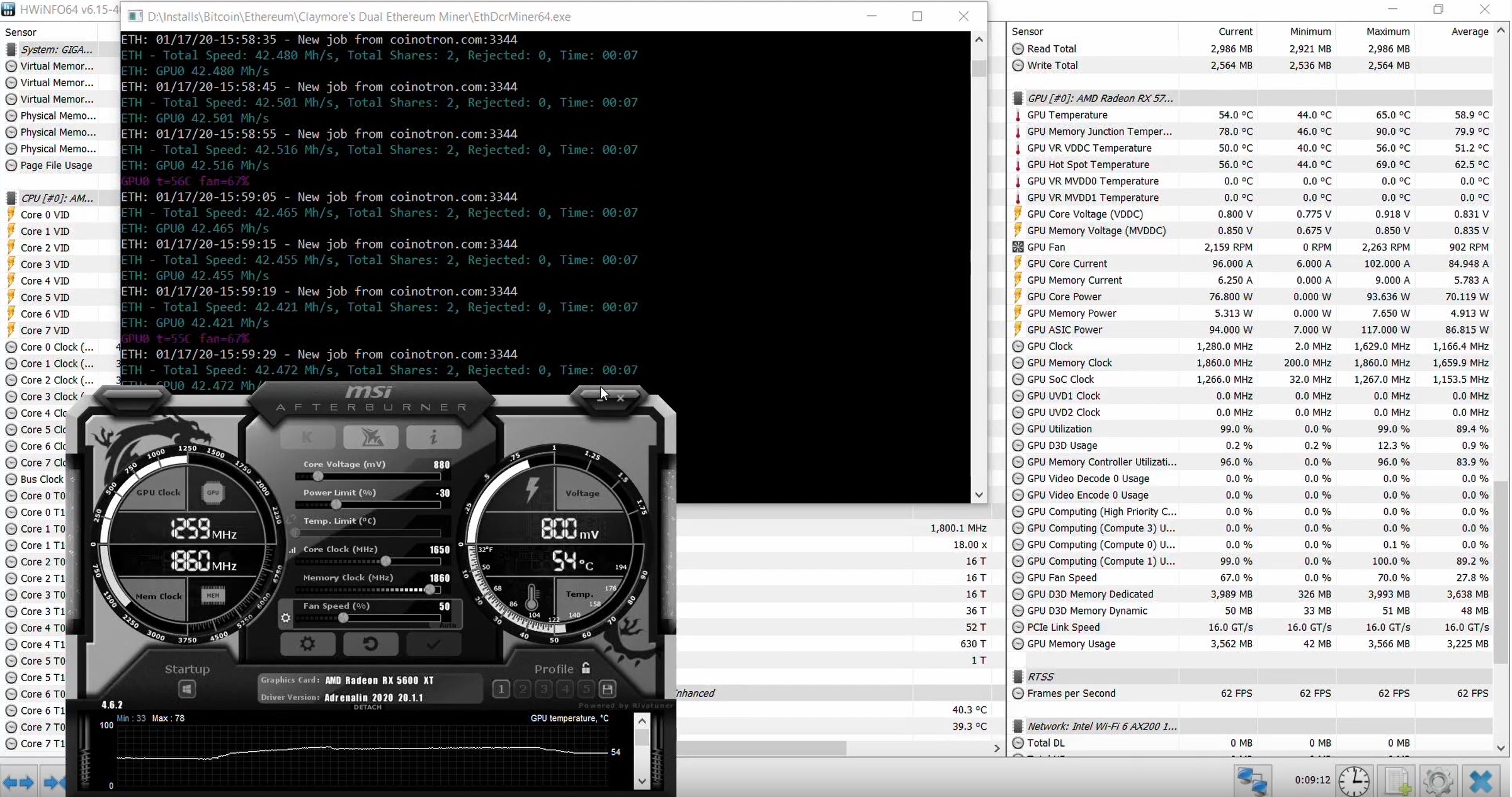Select Afterburner profile slot 1
This screenshot has height=797, width=1512.
(x=501, y=689)
